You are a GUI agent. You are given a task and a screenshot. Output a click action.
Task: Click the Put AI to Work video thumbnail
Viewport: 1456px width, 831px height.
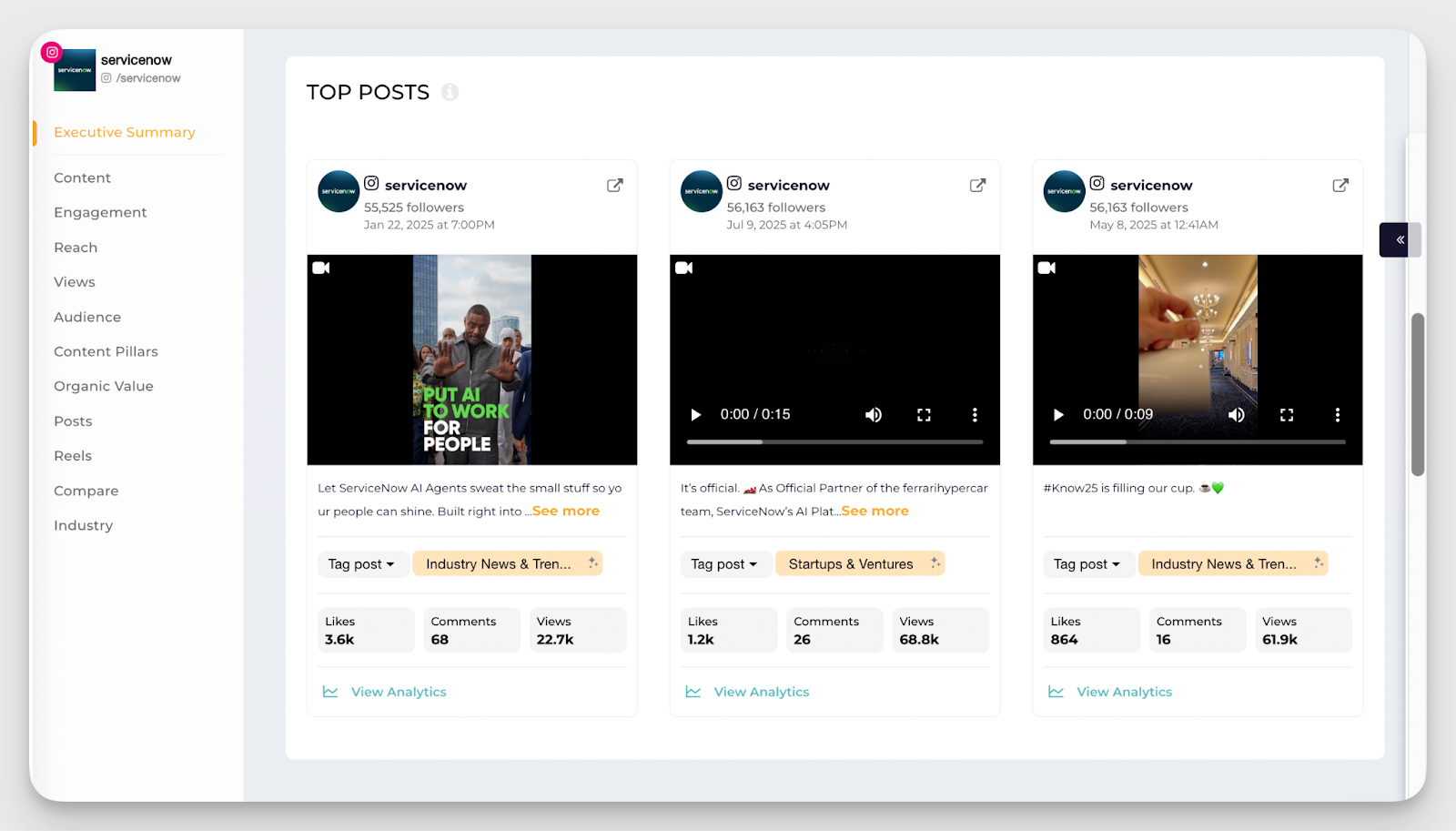click(x=471, y=360)
